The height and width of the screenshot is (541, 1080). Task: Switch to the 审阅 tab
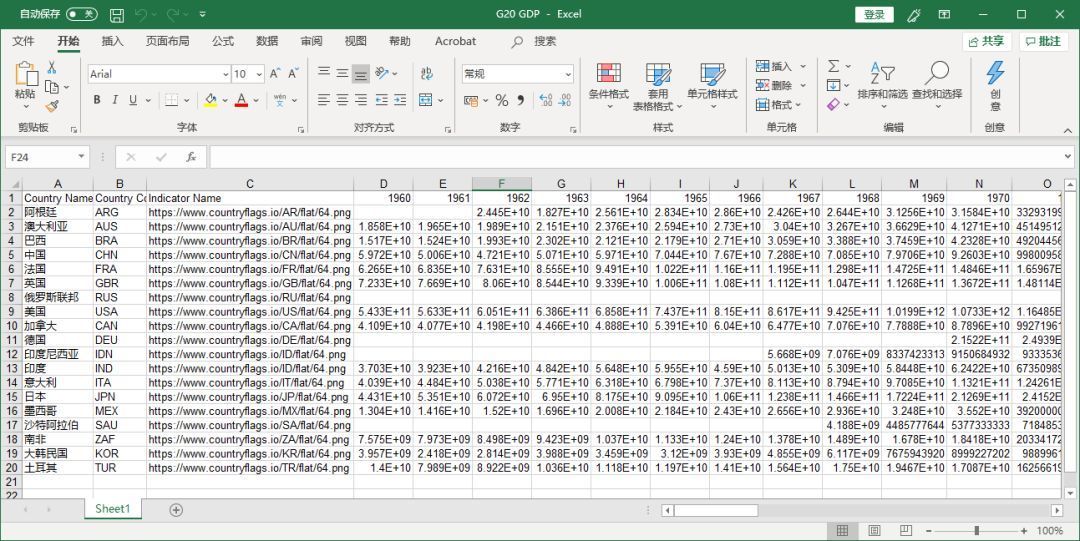click(x=311, y=41)
